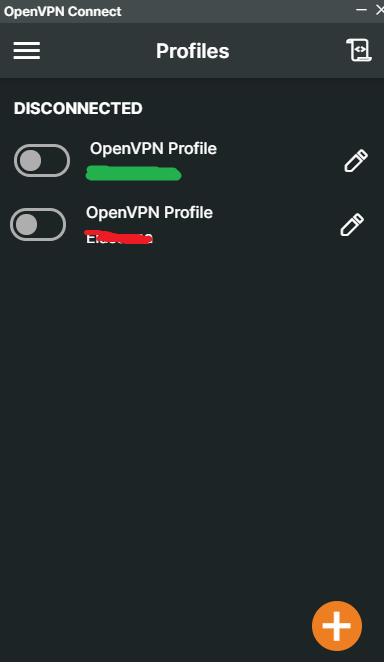The image size is (384, 662).
Task: Open the hamburger navigation menu
Action: [x=27, y=51]
